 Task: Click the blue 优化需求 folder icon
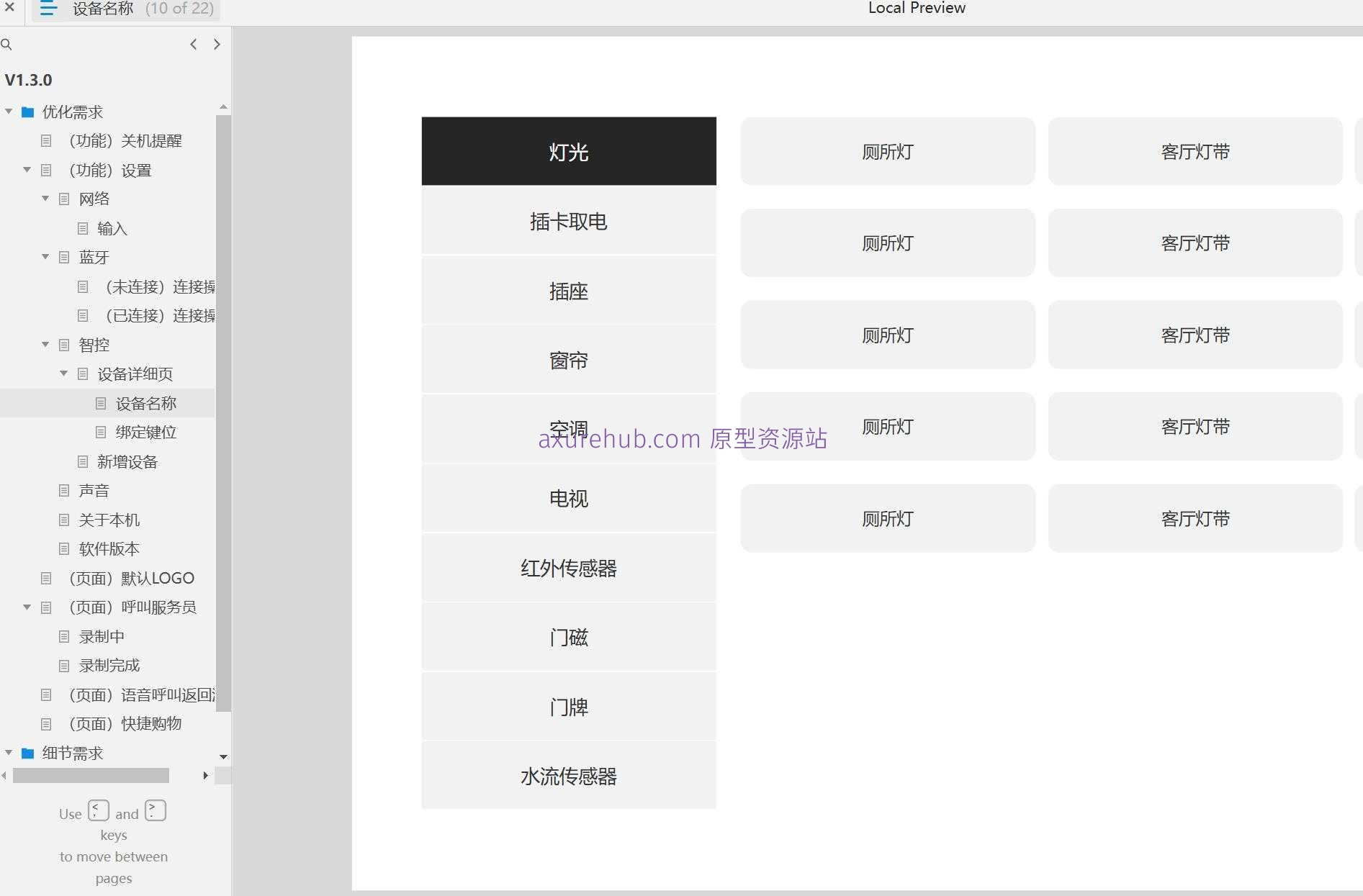(x=28, y=112)
